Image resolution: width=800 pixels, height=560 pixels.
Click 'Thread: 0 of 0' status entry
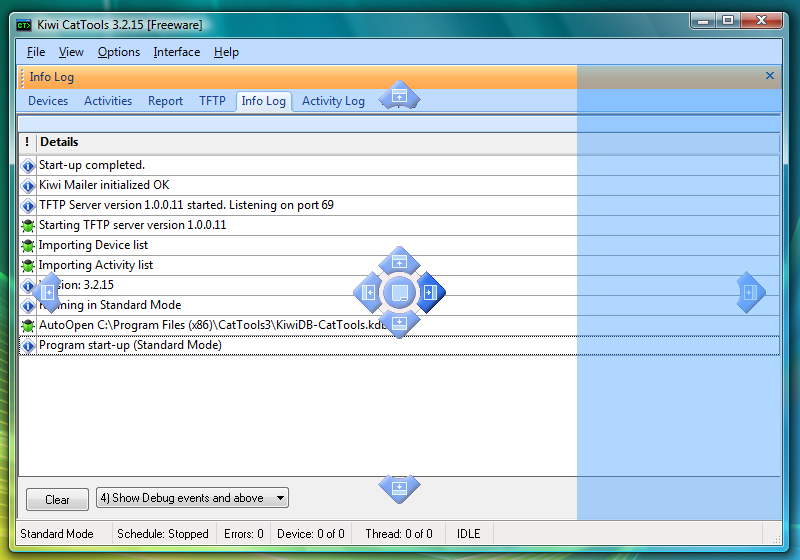pos(398,534)
